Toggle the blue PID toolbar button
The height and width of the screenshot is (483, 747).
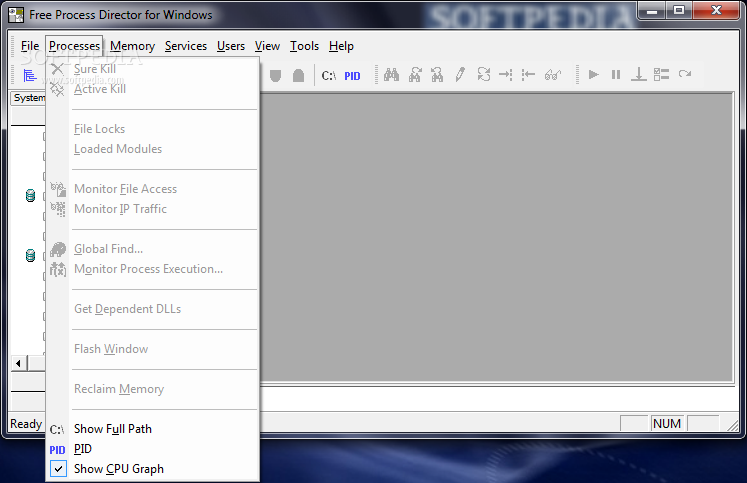[x=352, y=76]
